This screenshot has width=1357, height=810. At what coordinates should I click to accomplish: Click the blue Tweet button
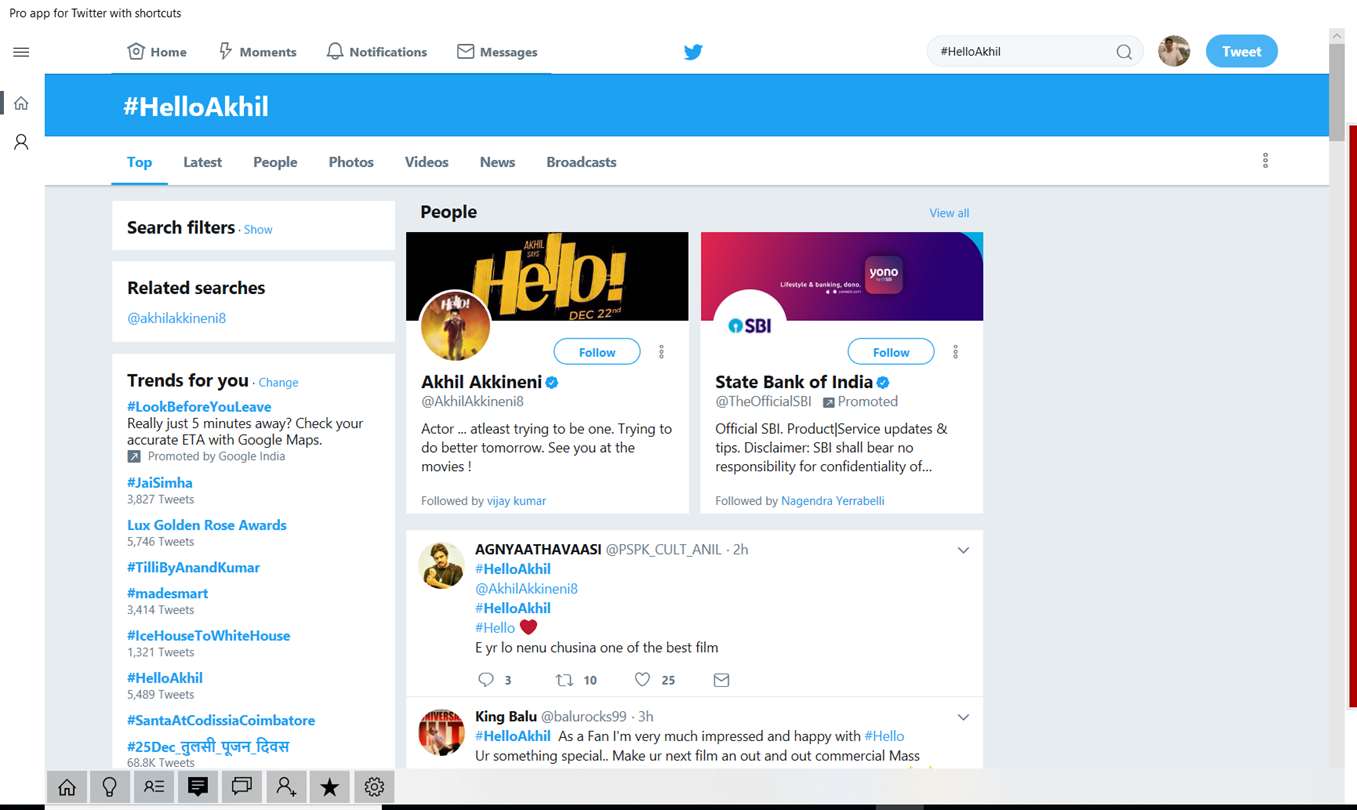pyautogui.click(x=1241, y=51)
